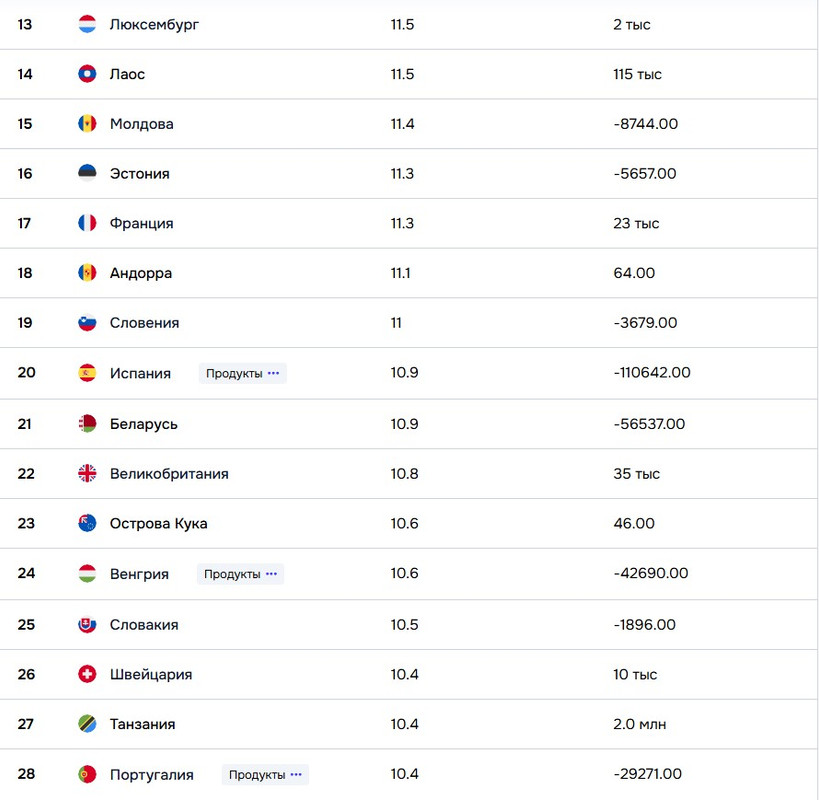819x800 pixels.
Task: Click the Slovenia flag icon
Action: coord(87,323)
